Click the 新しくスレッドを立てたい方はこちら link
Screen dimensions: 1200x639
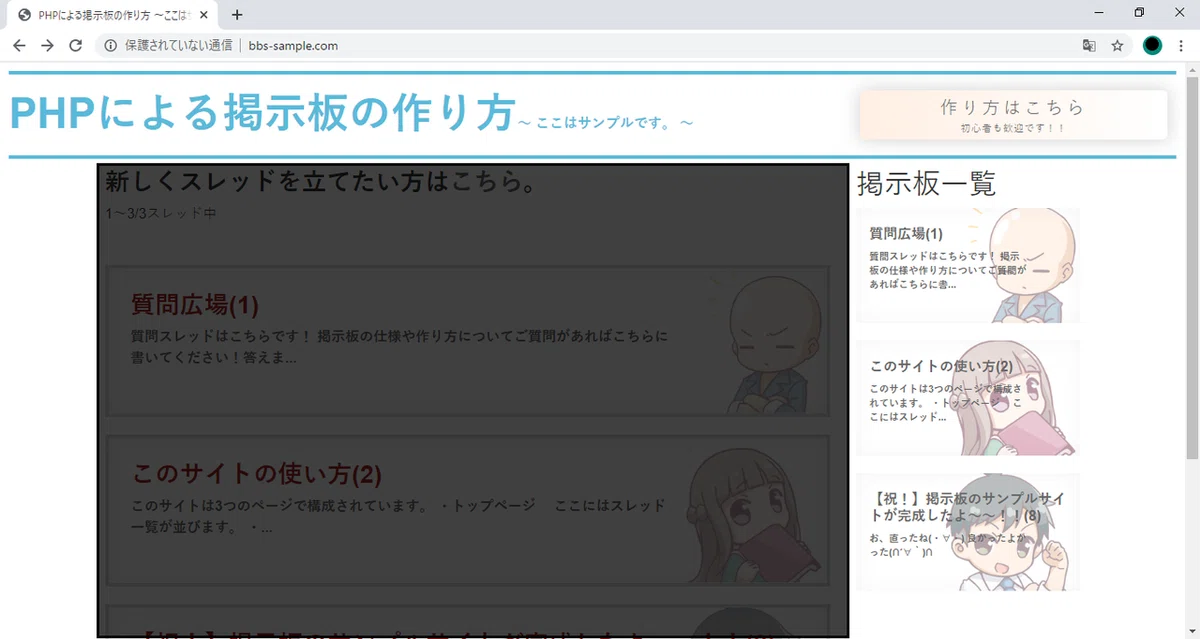pos(321,182)
